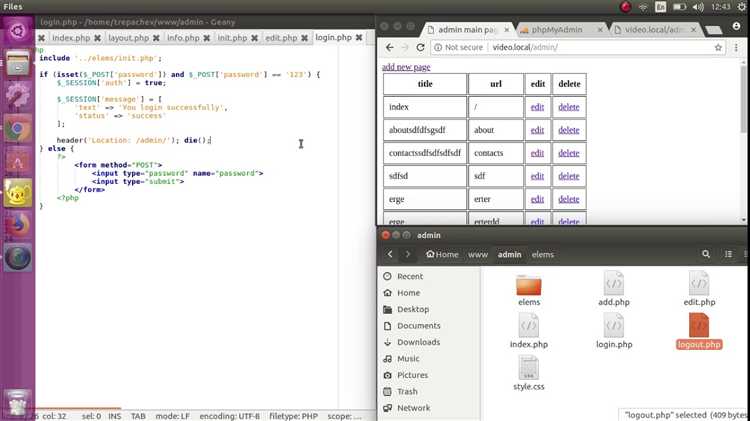This screenshot has width=750, height=421.
Task: Open the Trash icon in the dock
Action: [x=18, y=403]
